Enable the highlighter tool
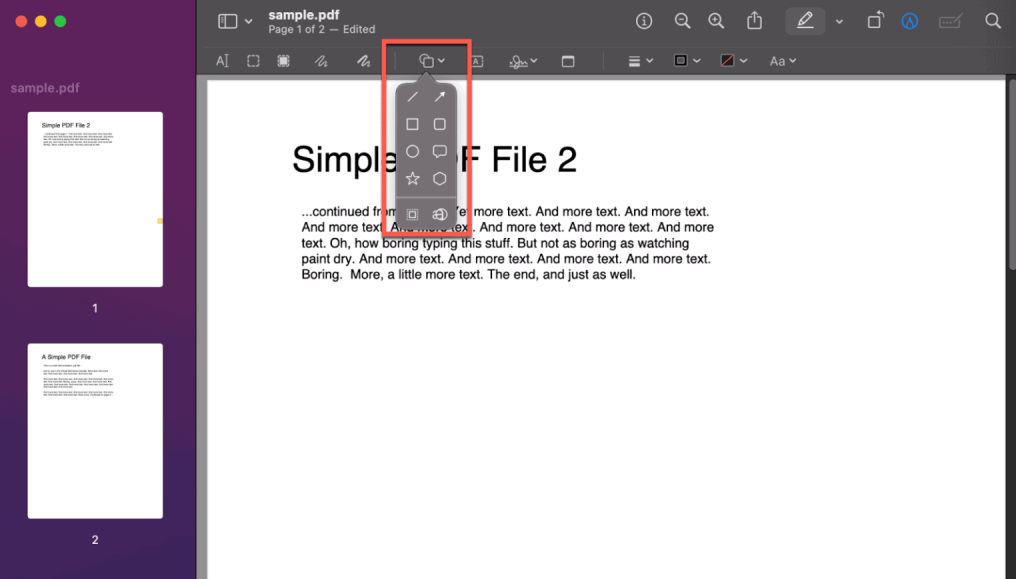 805,20
